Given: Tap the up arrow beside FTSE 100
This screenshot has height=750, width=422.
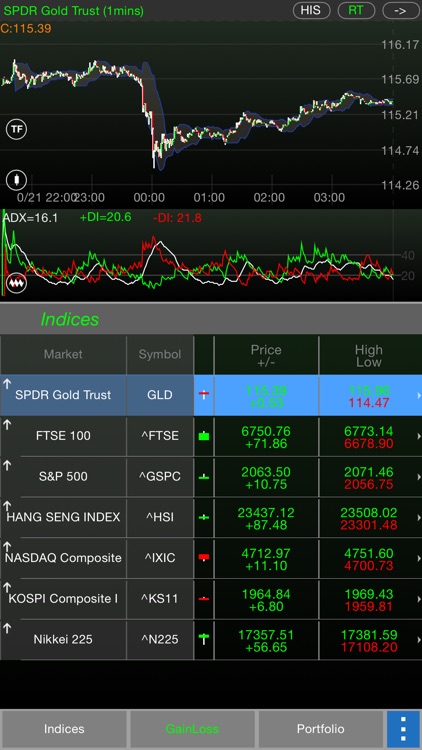Looking at the screenshot, I should pos(7,425).
